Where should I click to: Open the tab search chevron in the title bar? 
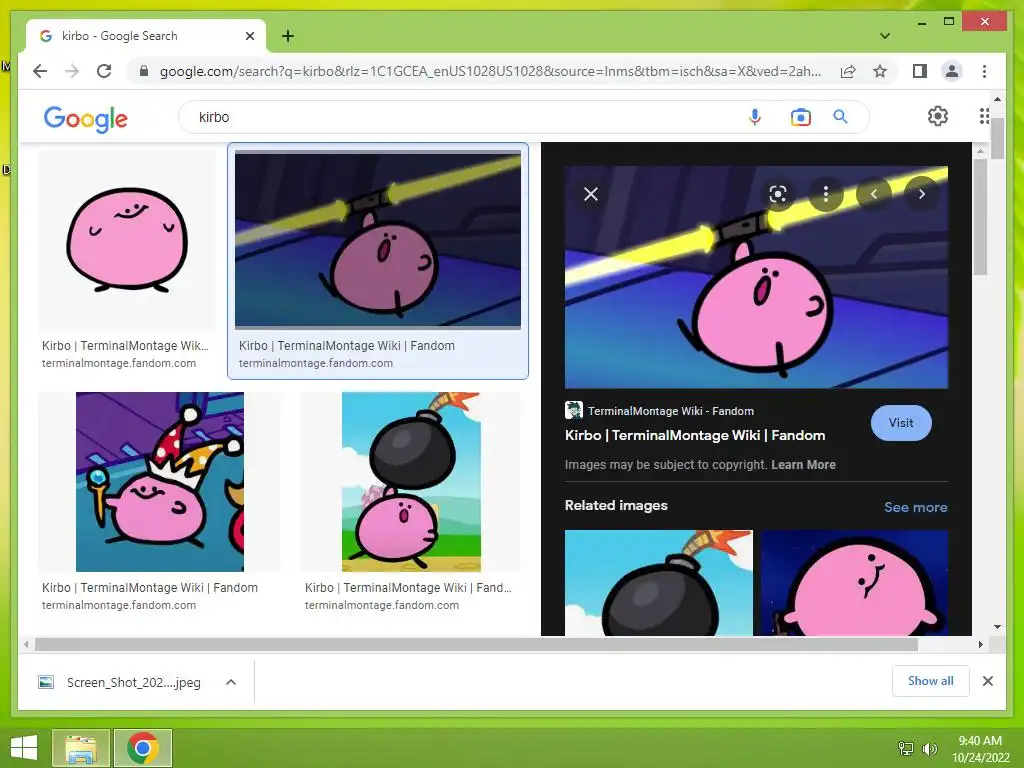(x=885, y=36)
